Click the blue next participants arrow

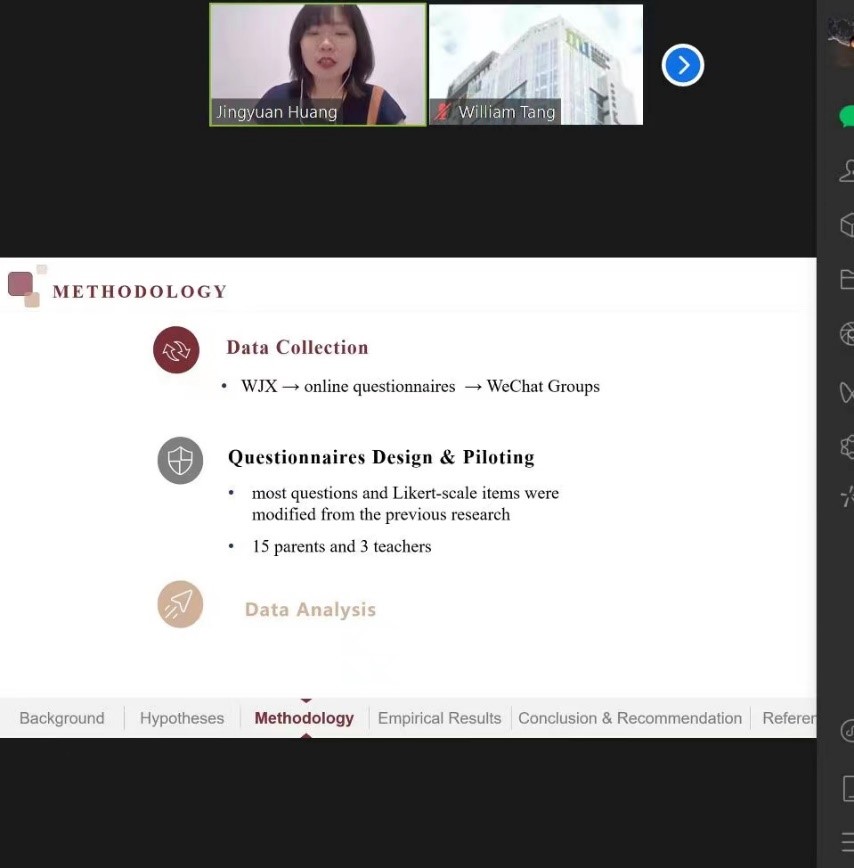(683, 66)
